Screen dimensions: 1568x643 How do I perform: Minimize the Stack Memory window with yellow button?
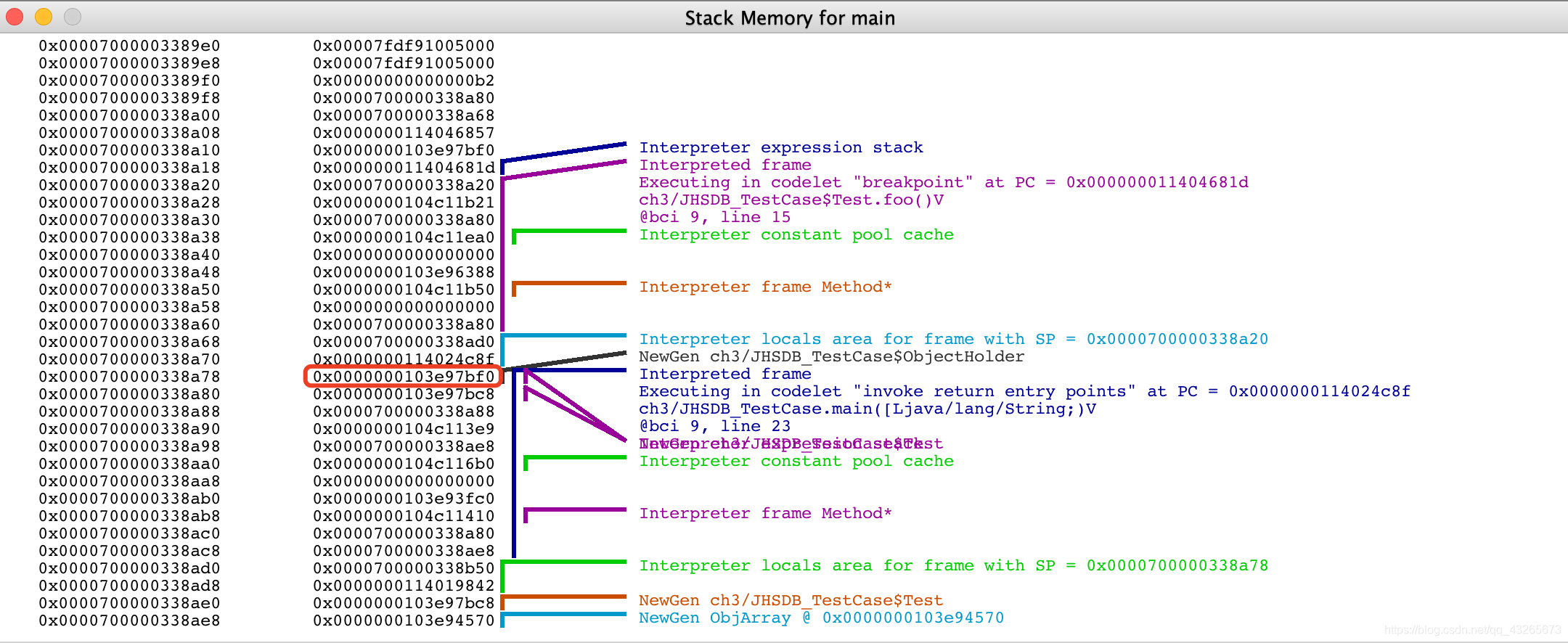pyautogui.click(x=44, y=16)
